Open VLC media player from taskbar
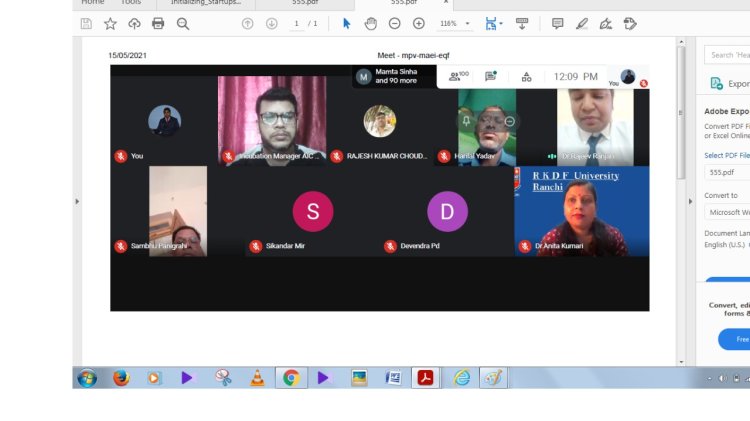 click(x=256, y=378)
